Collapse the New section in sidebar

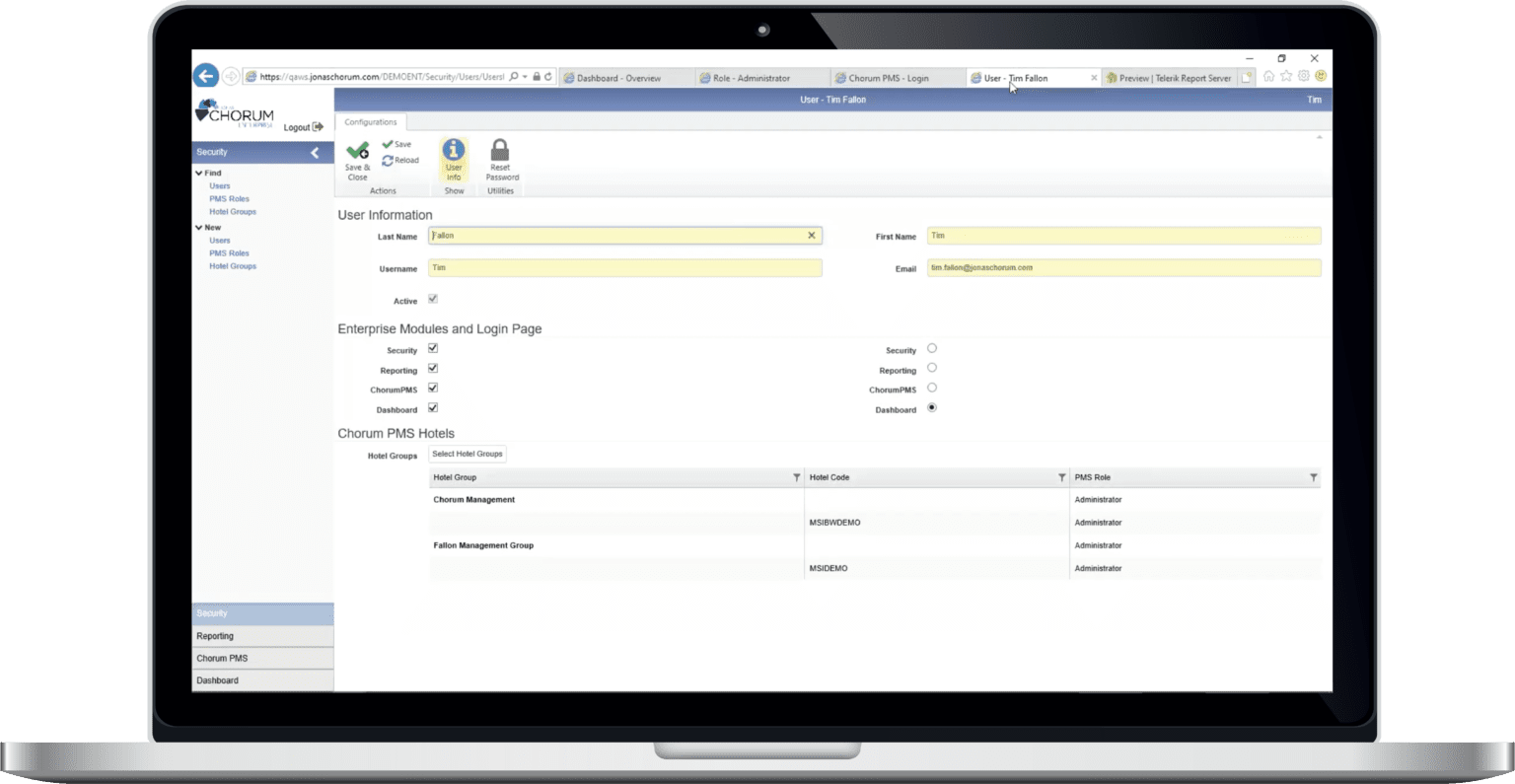click(x=199, y=227)
